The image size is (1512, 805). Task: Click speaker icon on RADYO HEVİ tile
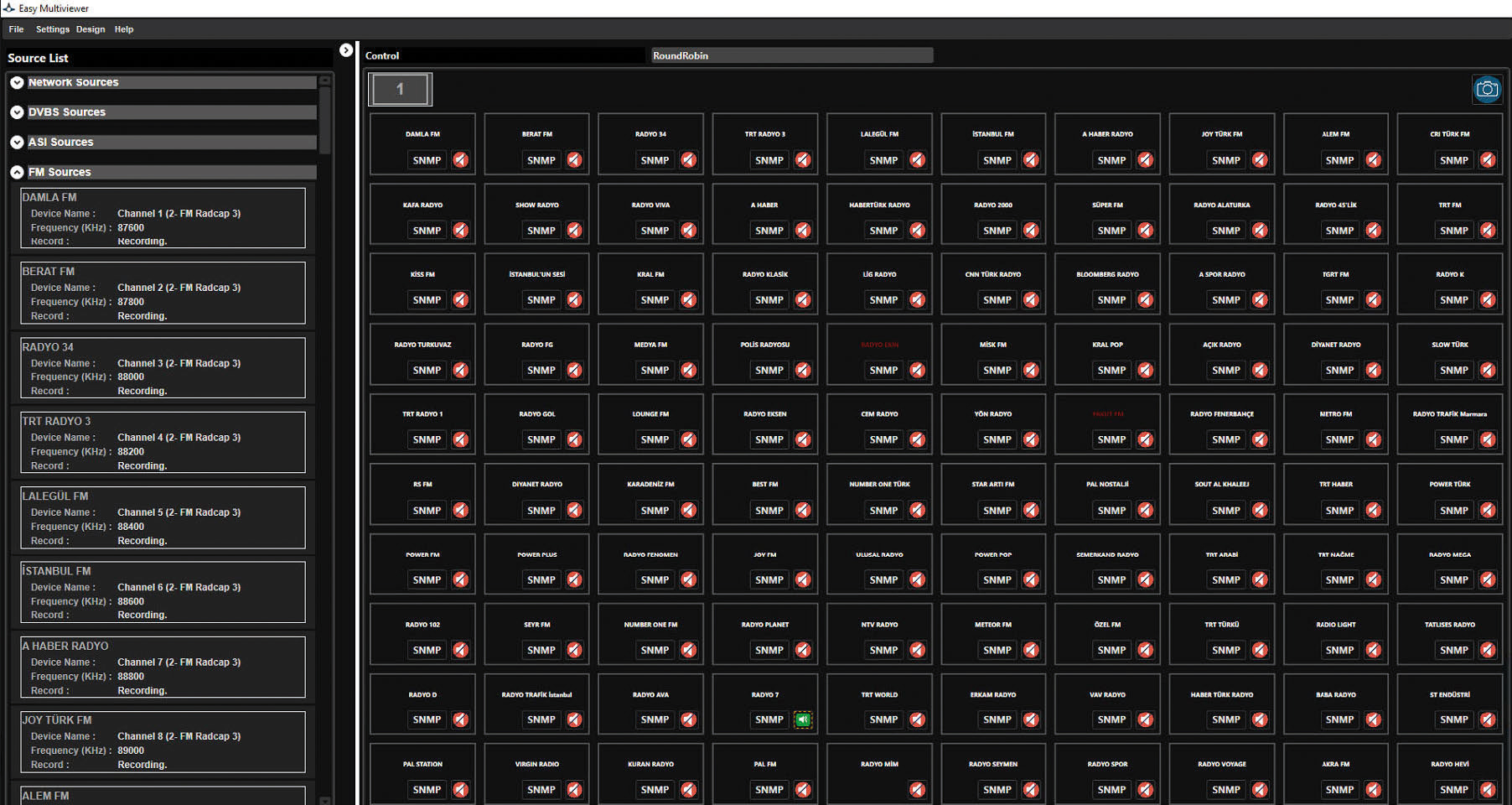[x=1488, y=789]
